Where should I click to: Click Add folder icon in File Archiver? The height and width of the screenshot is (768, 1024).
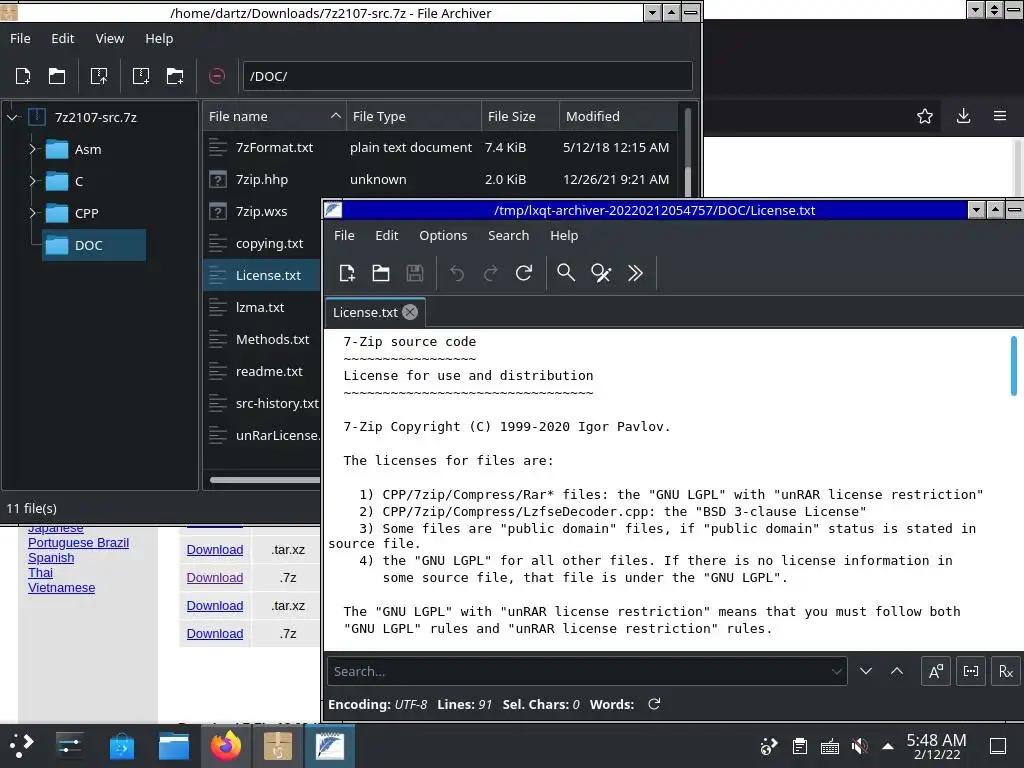(174, 76)
